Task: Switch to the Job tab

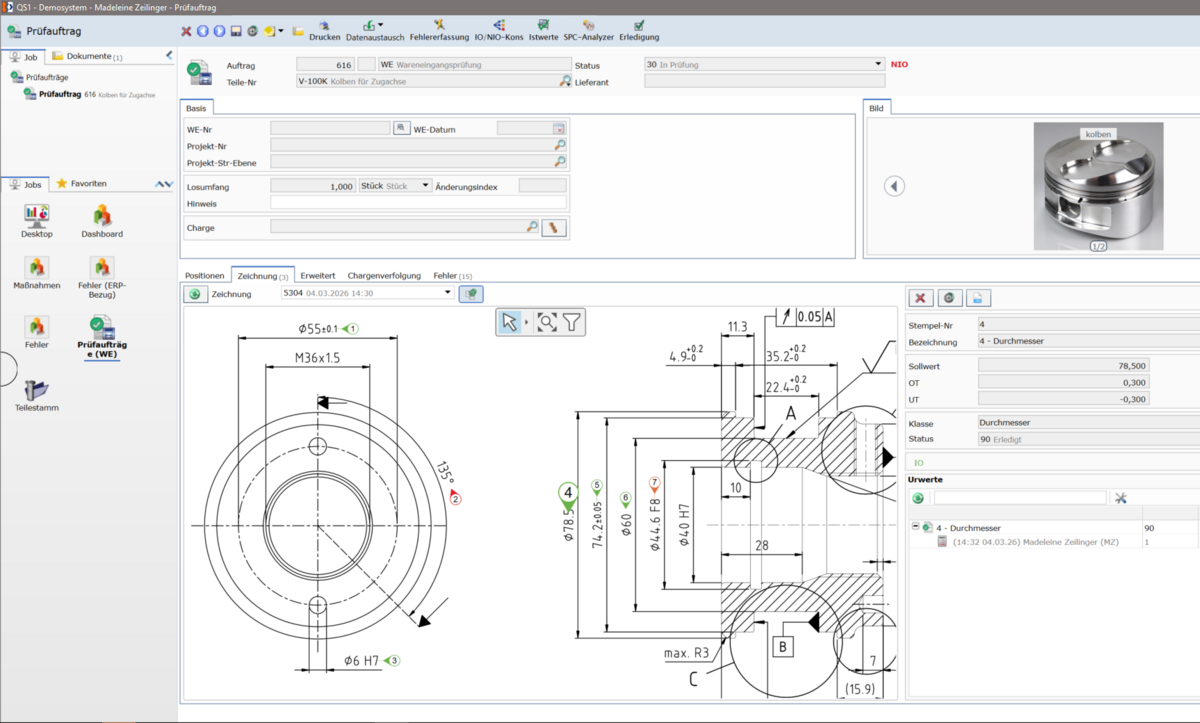Action: click(23, 56)
